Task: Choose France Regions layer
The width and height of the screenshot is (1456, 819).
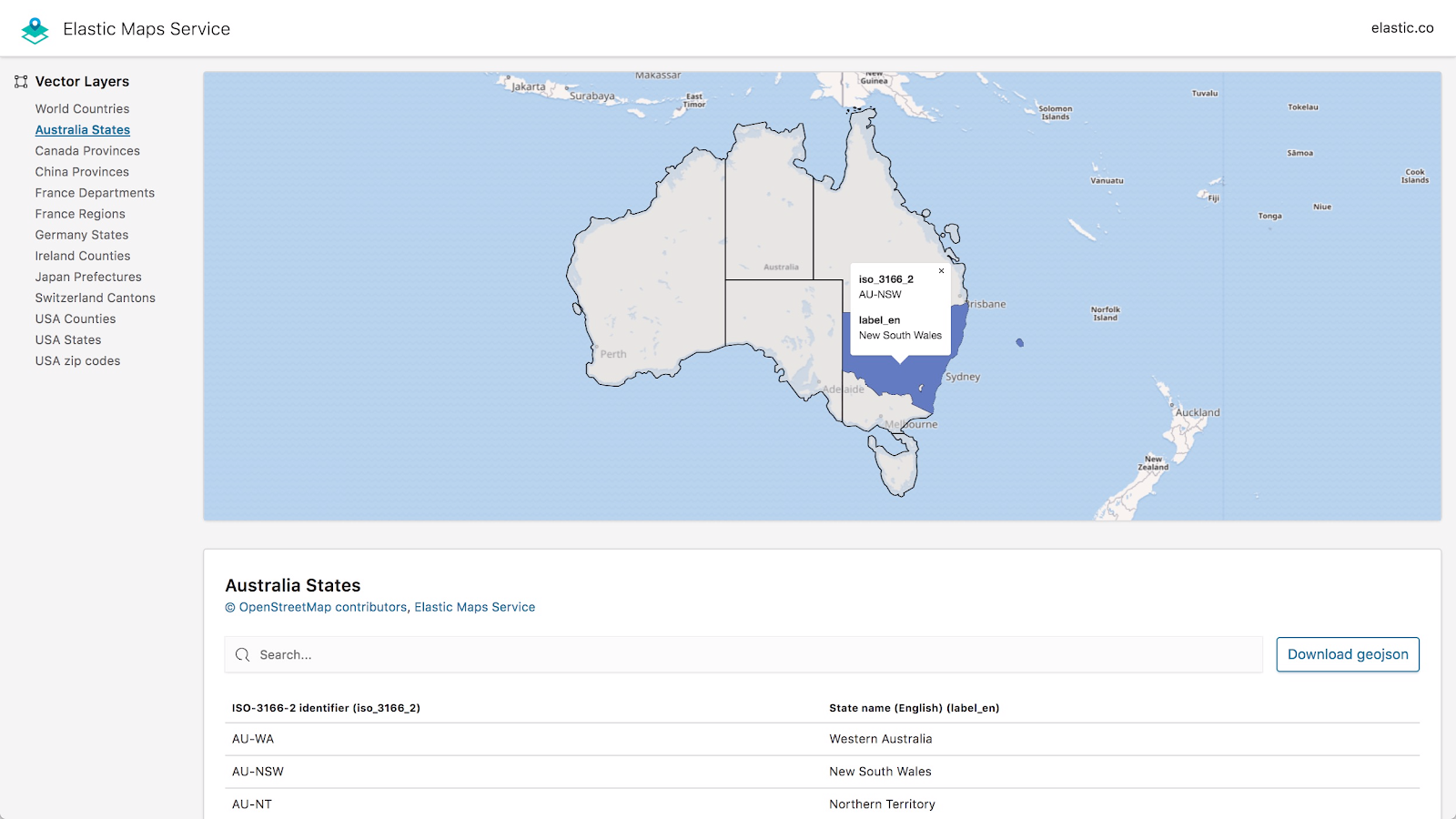Action: pos(80,214)
